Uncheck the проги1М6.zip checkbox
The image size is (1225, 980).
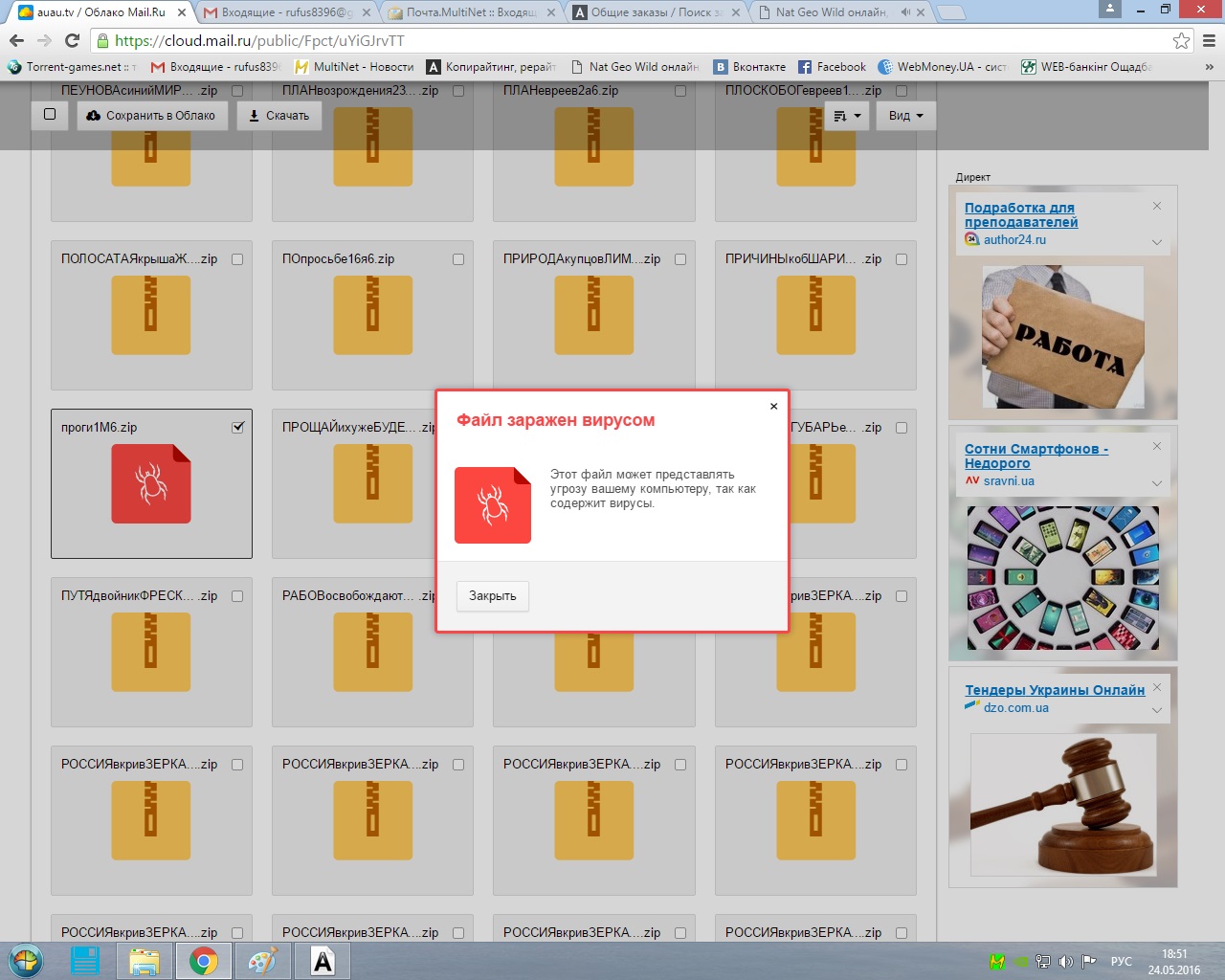pyautogui.click(x=237, y=428)
